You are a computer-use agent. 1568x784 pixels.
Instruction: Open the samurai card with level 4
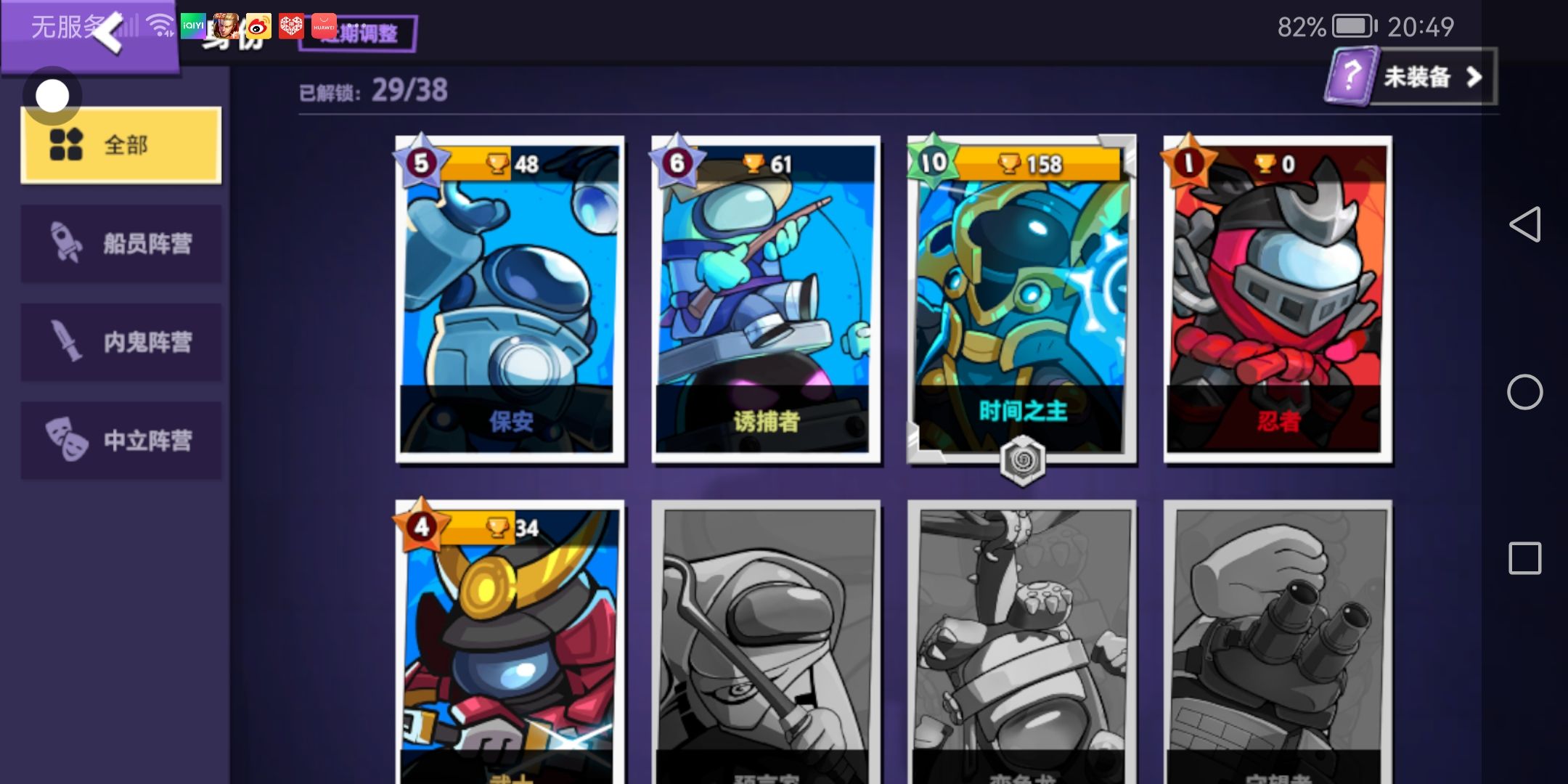(x=510, y=642)
